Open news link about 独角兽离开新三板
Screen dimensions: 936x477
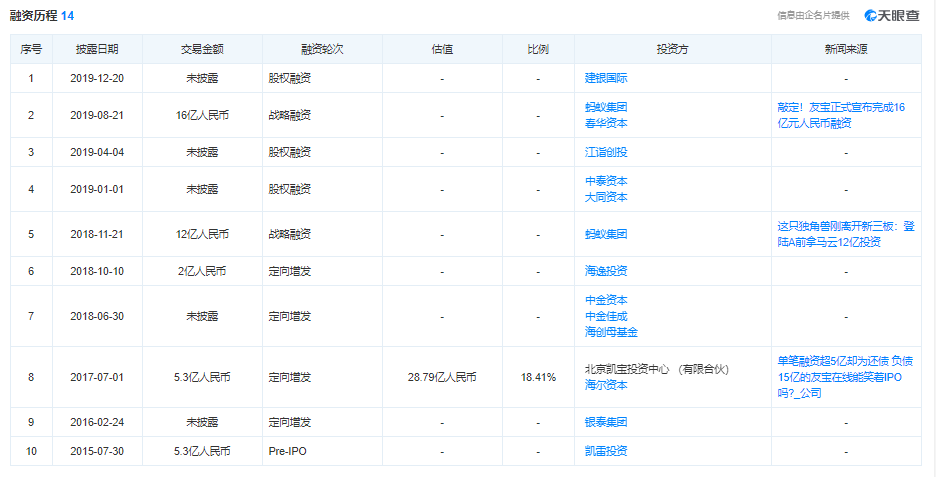845,234
